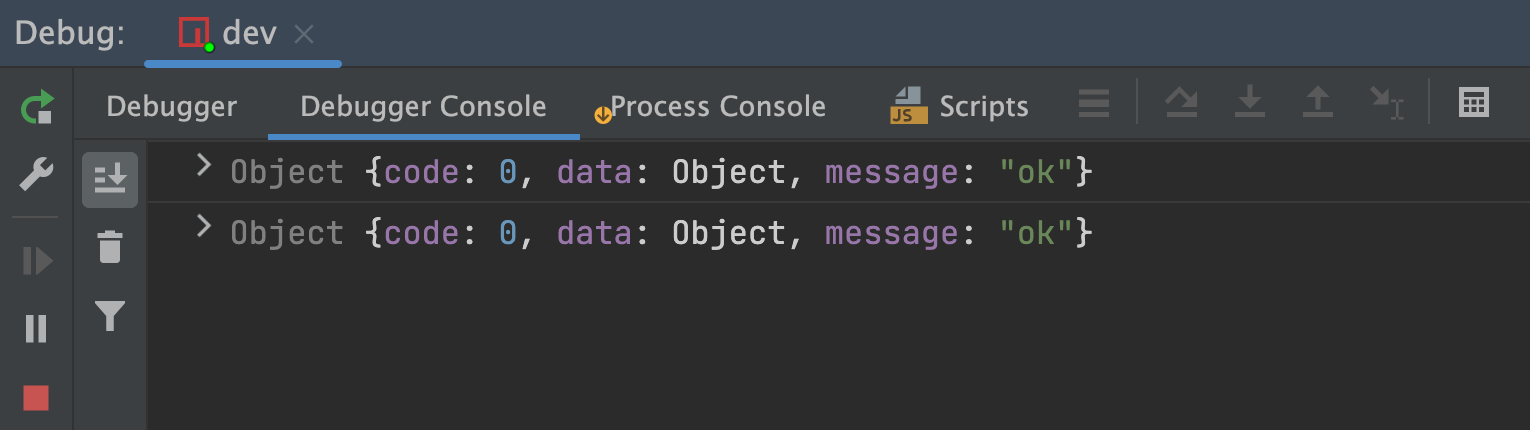Switch to the Debugger tab
1530x430 pixels.
point(172,106)
